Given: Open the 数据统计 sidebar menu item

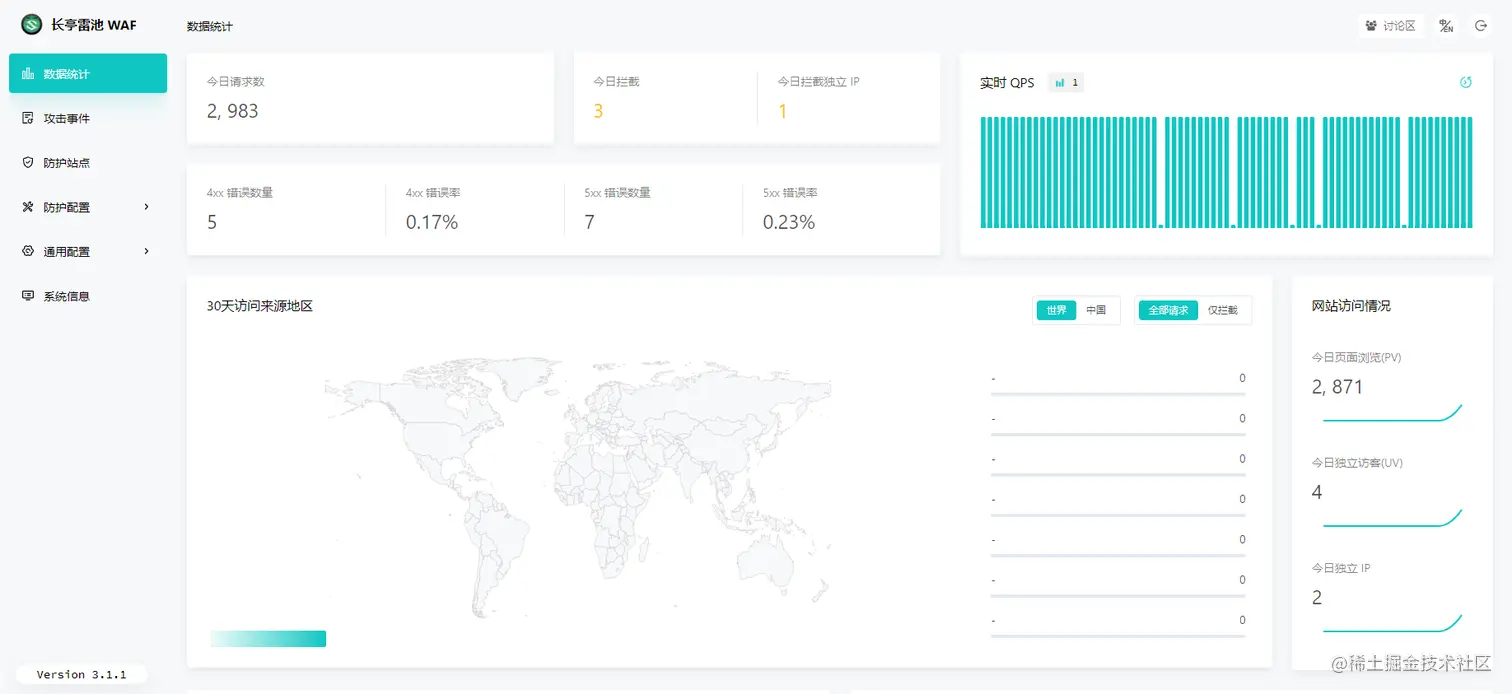Looking at the screenshot, I should [88, 73].
